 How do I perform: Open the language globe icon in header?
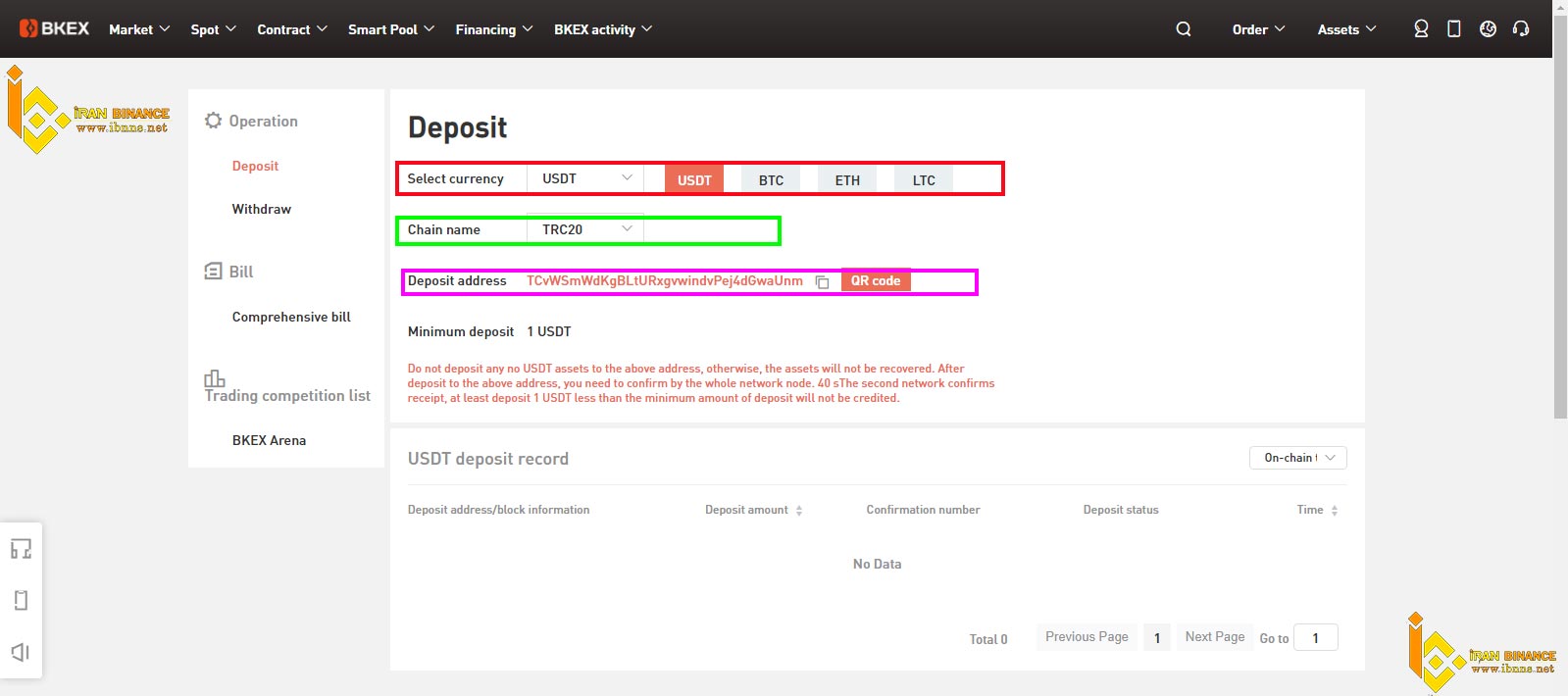(1488, 29)
